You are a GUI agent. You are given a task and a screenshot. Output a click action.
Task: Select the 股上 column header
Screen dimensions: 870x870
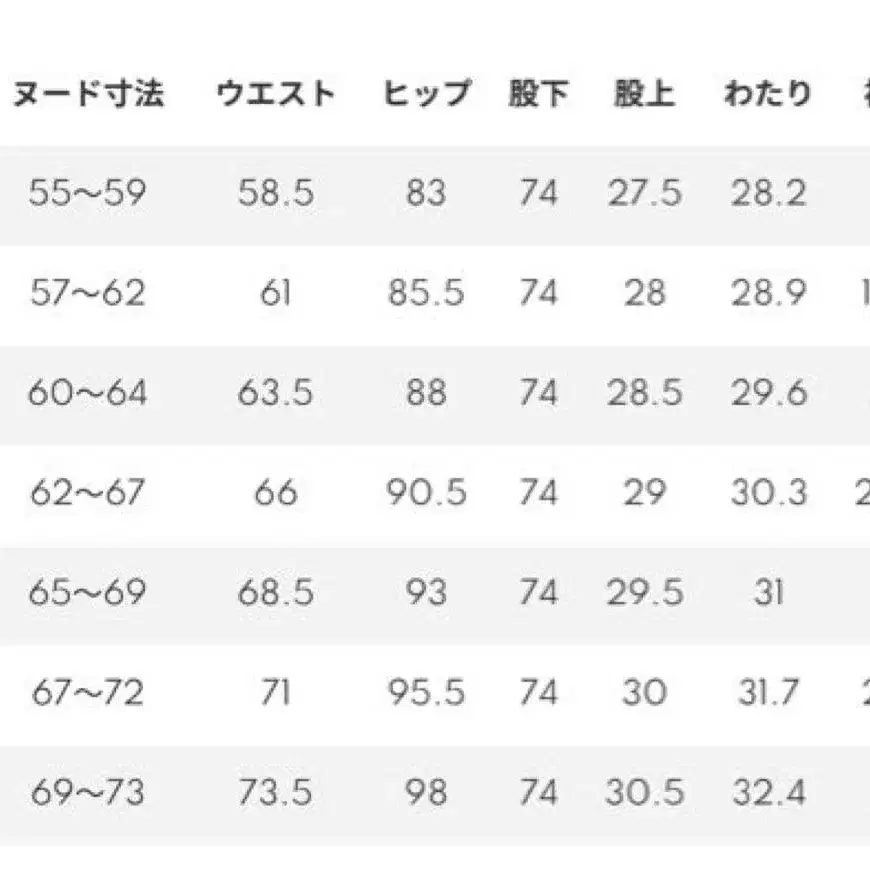(644, 95)
